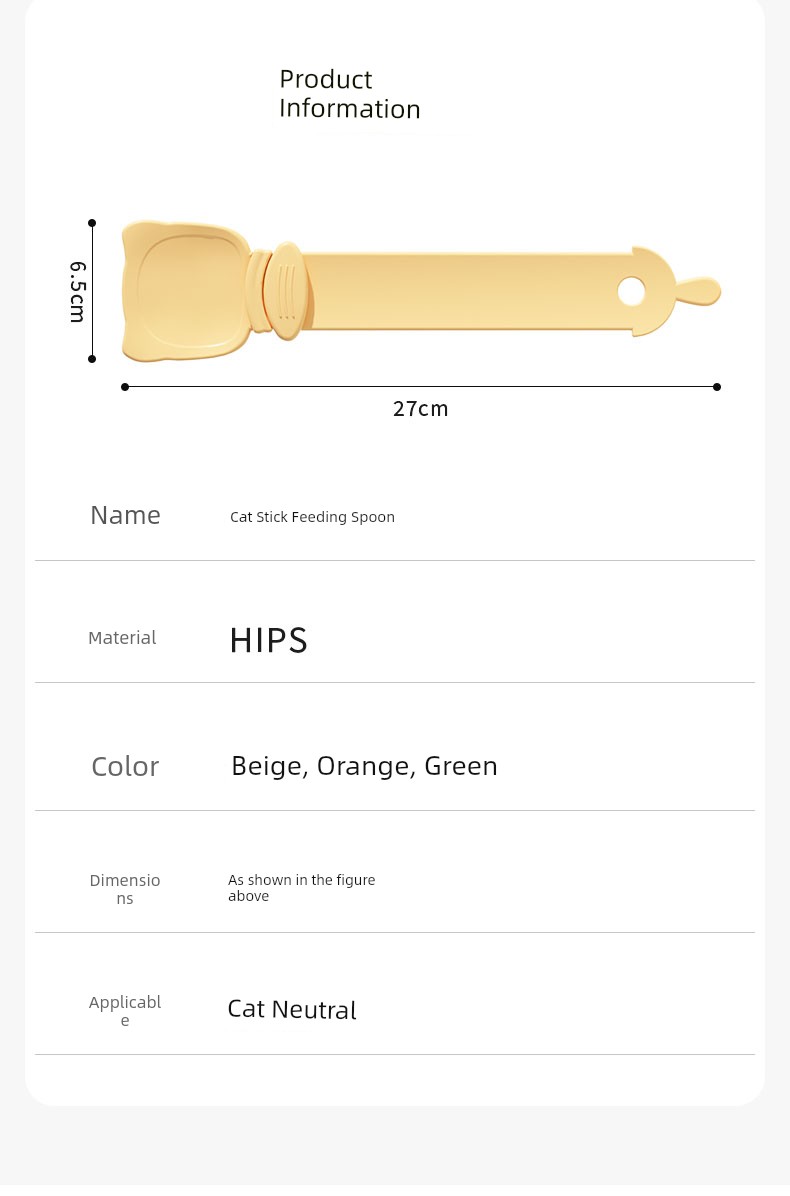Click the Applicable label
The width and height of the screenshot is (790, 1196).
(x=125, y=1011)
